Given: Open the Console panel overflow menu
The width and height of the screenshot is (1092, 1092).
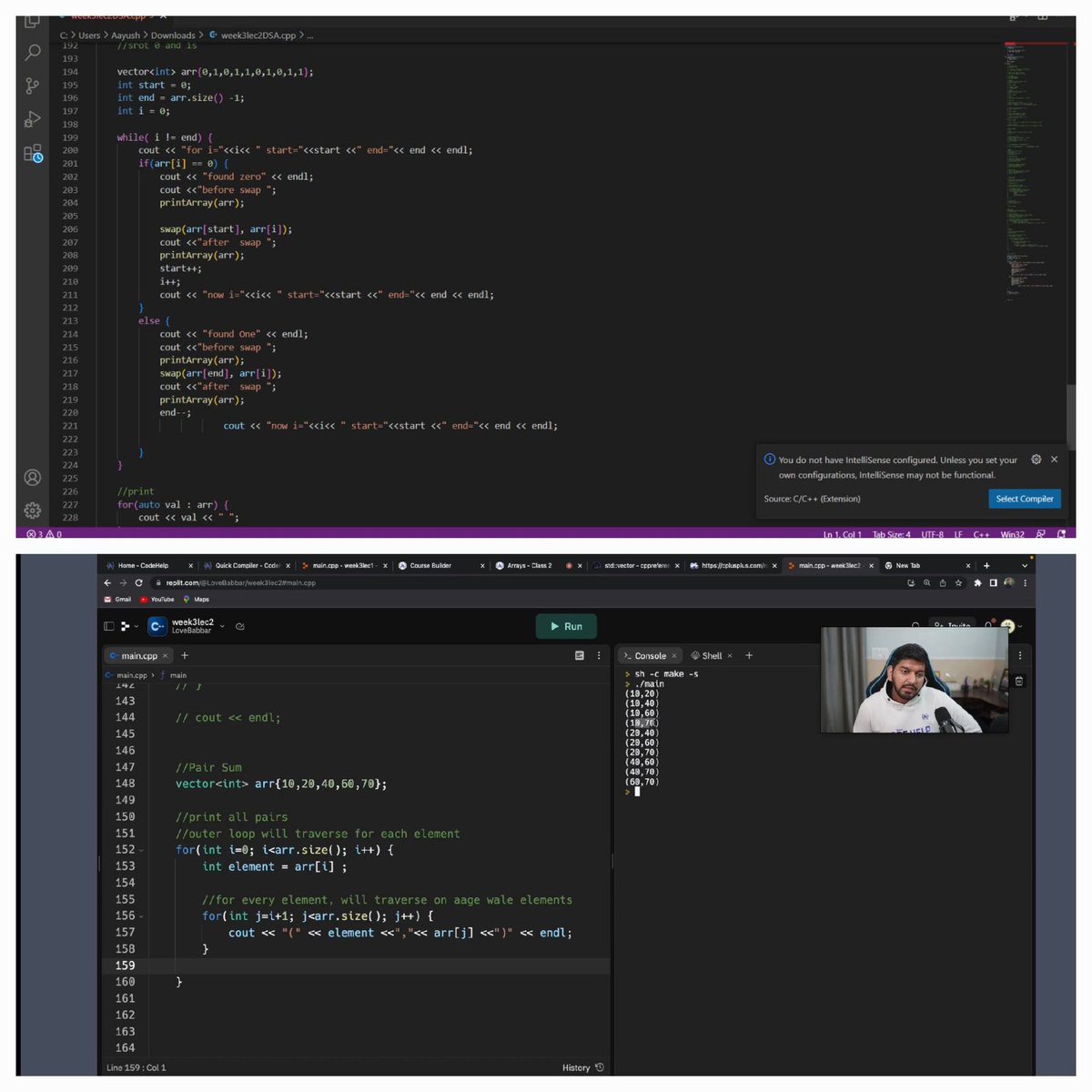Looking at the screenshot, I should click(1021, 655).
